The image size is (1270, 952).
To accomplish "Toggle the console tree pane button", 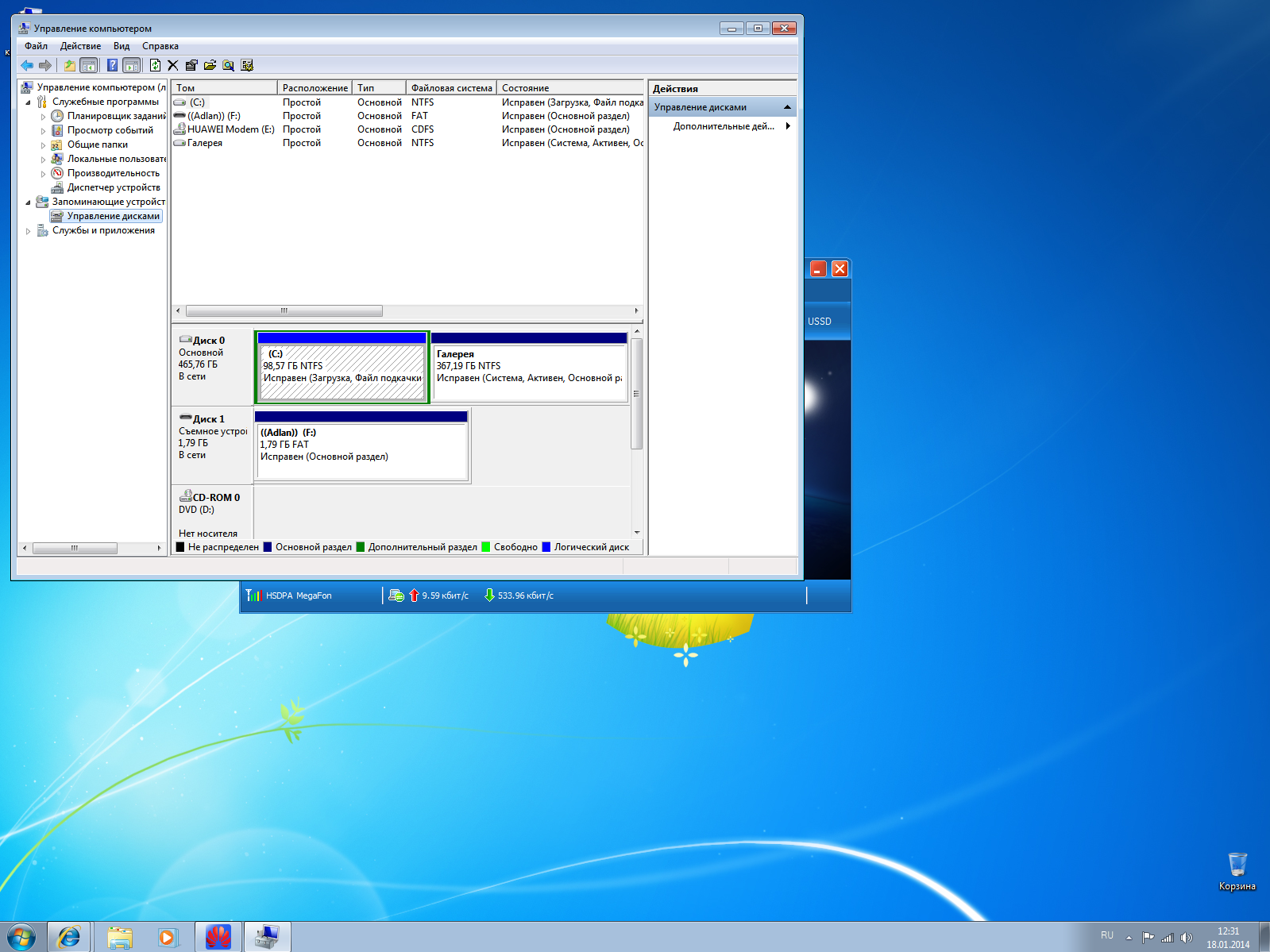I will point(89,65).
